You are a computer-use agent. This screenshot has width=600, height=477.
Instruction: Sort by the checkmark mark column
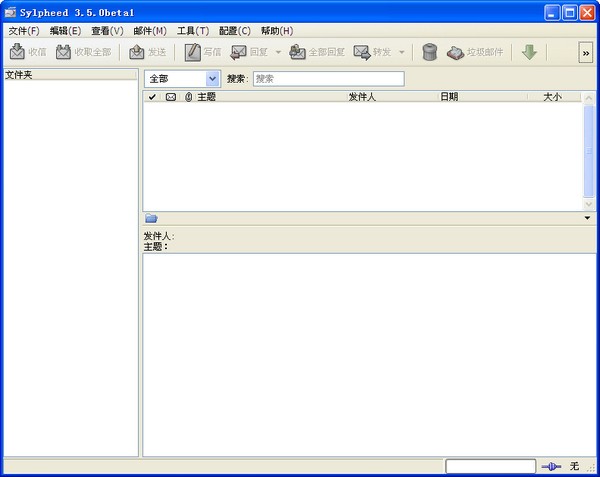(x=152, y=97)
